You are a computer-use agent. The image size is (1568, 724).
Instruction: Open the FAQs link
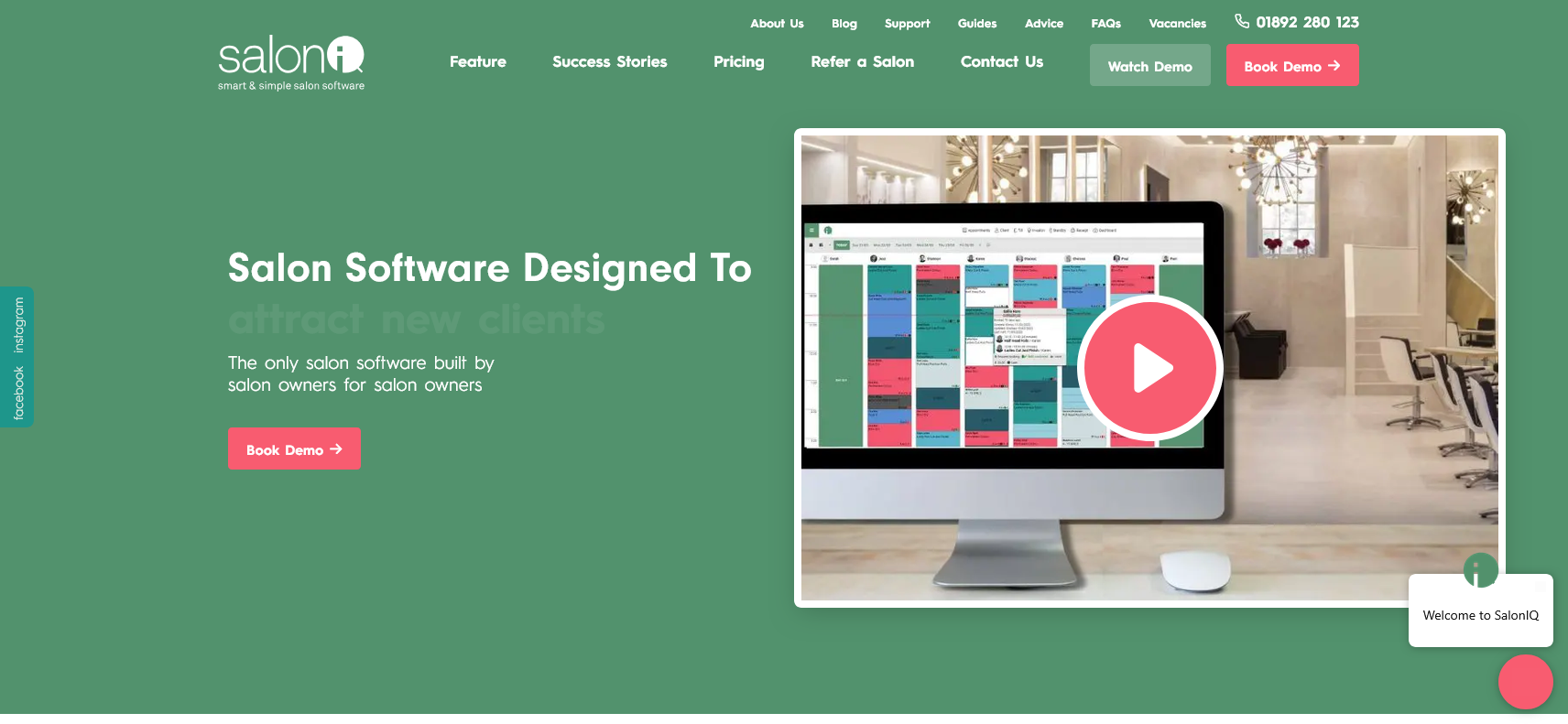click(1106, 24)
